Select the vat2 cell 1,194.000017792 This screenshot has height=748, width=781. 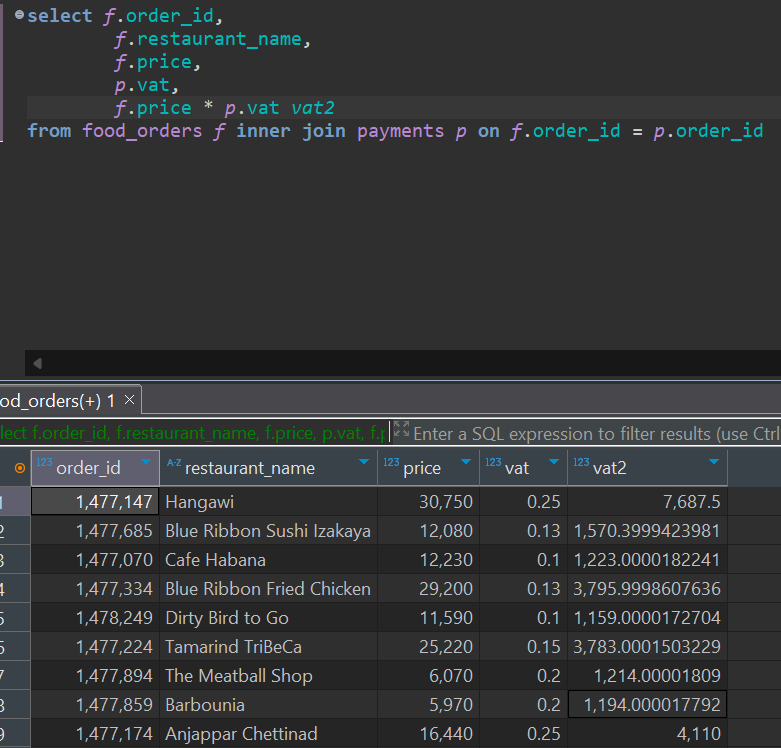pos(648,705)
